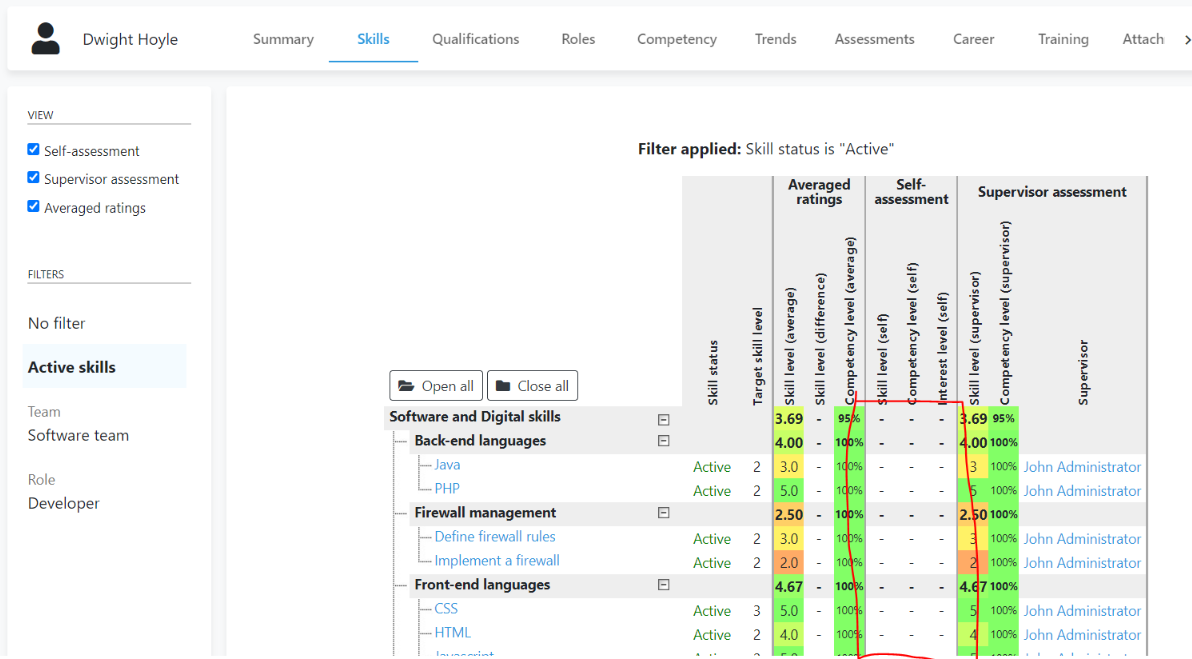Image resolution: width=1192 pixels, height=659 pixels.
Task: Click the tab bar right scroll arrow
Action: [1186, 40]
